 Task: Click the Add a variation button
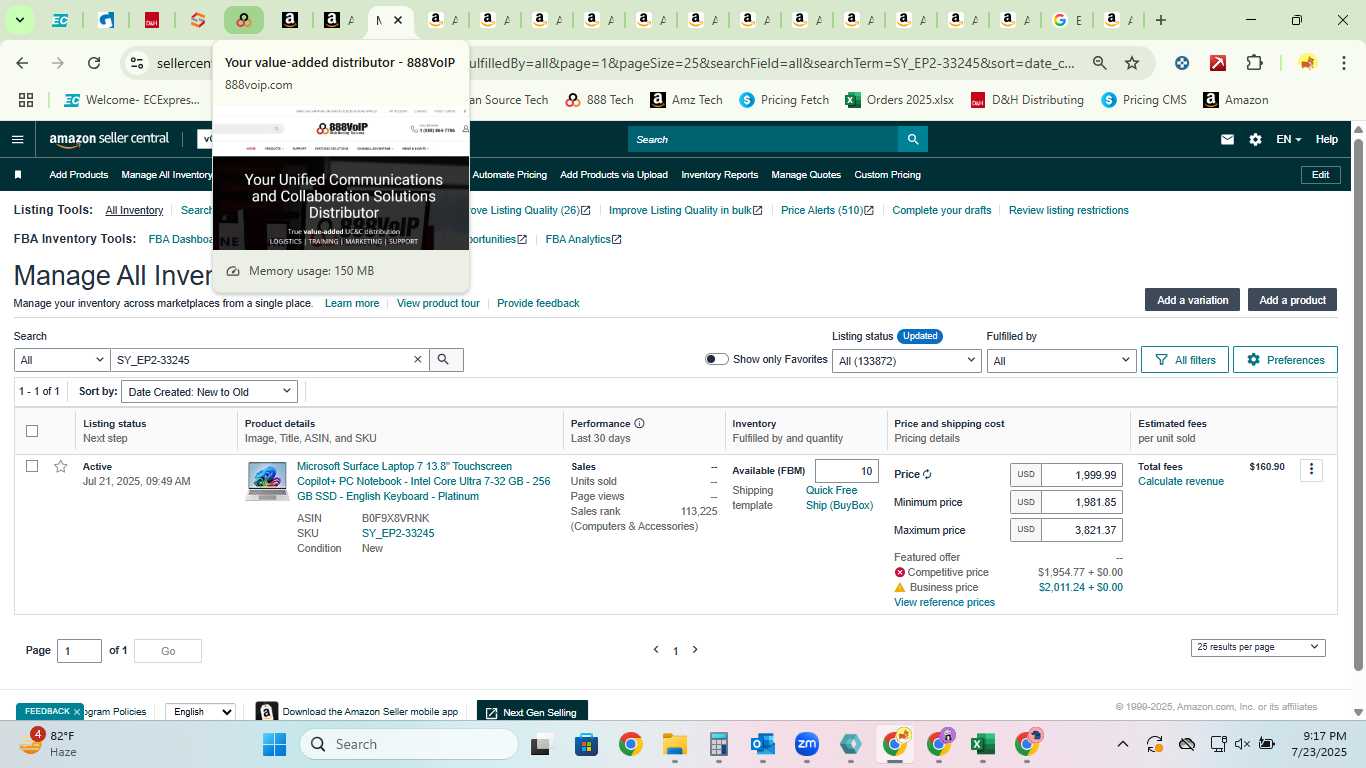tap(1192, 300)
